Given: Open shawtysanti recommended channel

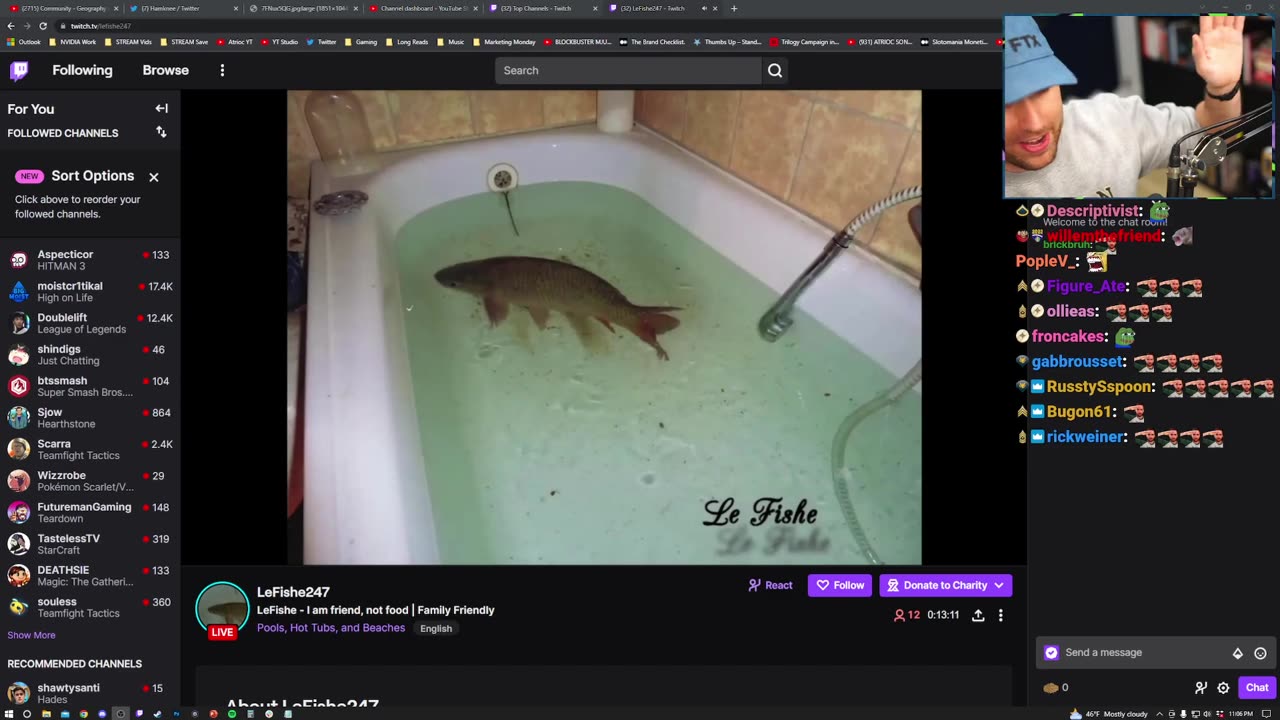Looking at the screenshot, I should tap(90, 693).
